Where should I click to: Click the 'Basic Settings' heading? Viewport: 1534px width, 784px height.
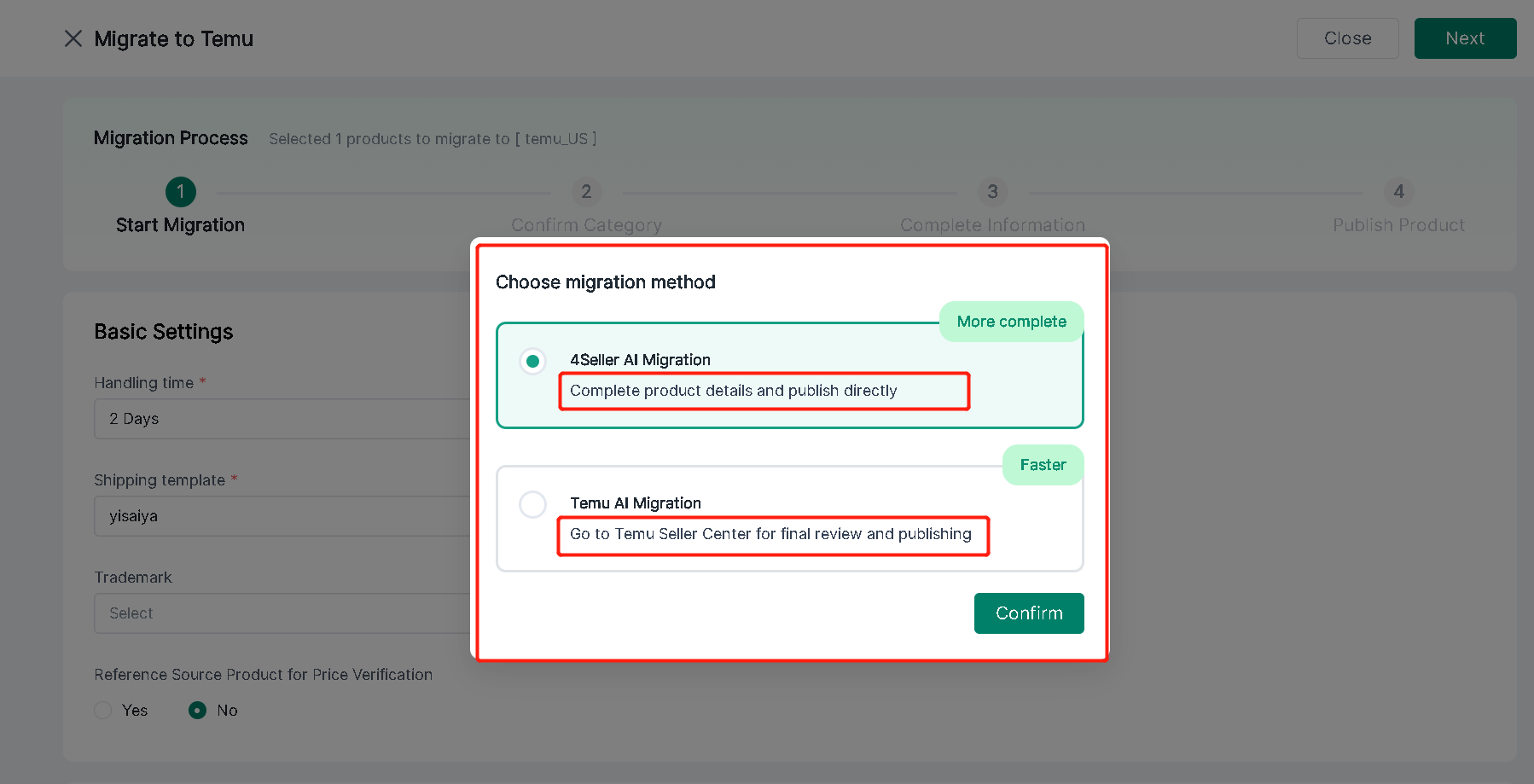[164, 332]
